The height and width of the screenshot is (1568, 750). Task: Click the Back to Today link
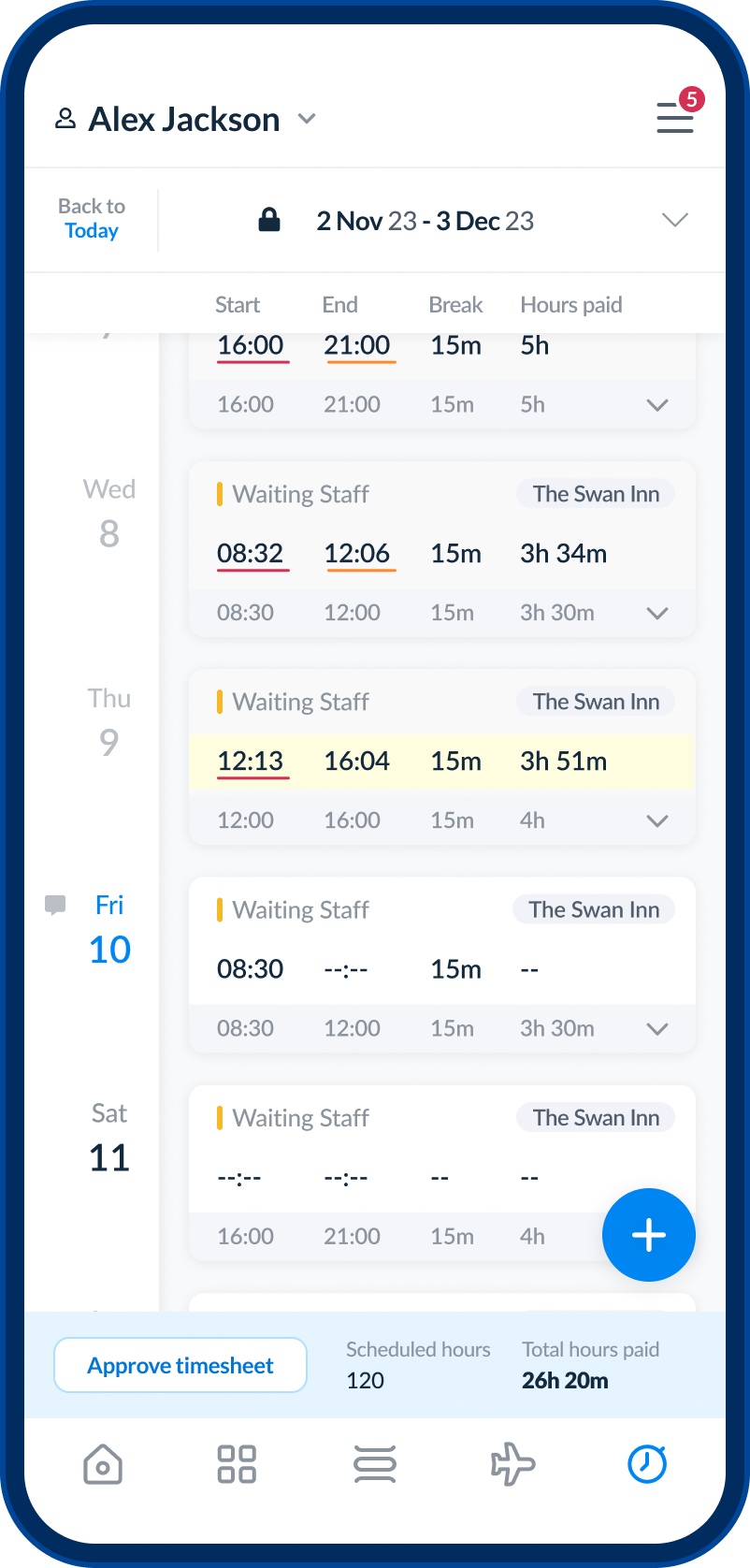click(92, 219)
